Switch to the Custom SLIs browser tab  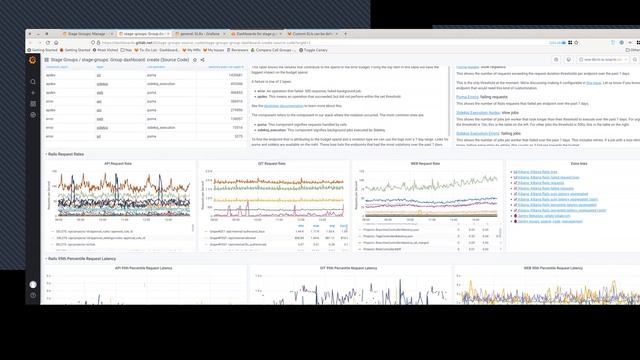[312, 34]
